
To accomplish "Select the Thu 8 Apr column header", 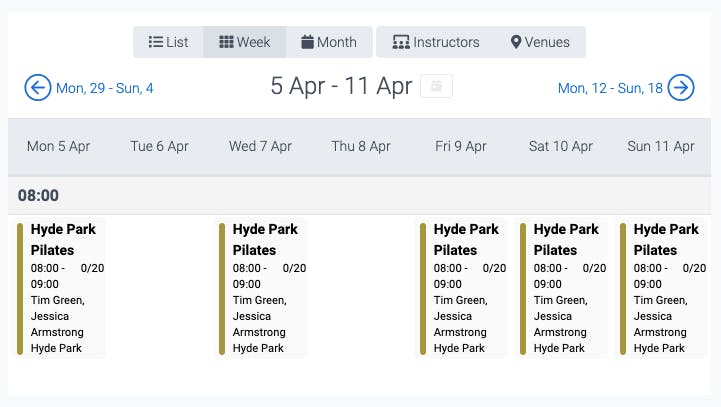I will pyautogui.click(x=361, y=146).
